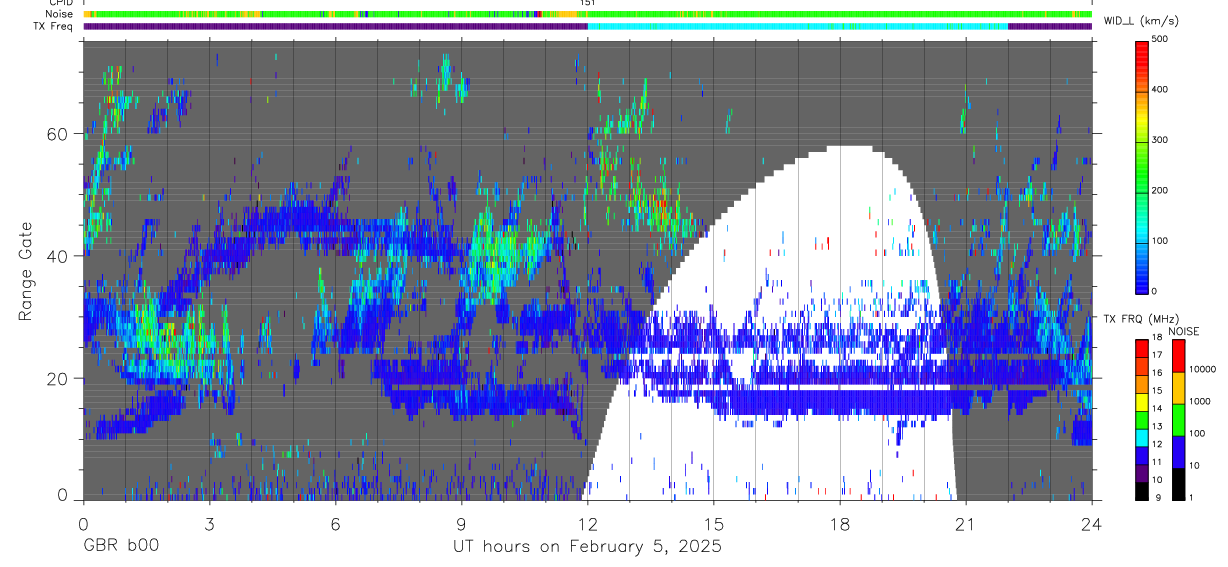The image size is (1228, 567).
Task: Click the cyan section of the TX Freq strip
Action: click(797, 26)
